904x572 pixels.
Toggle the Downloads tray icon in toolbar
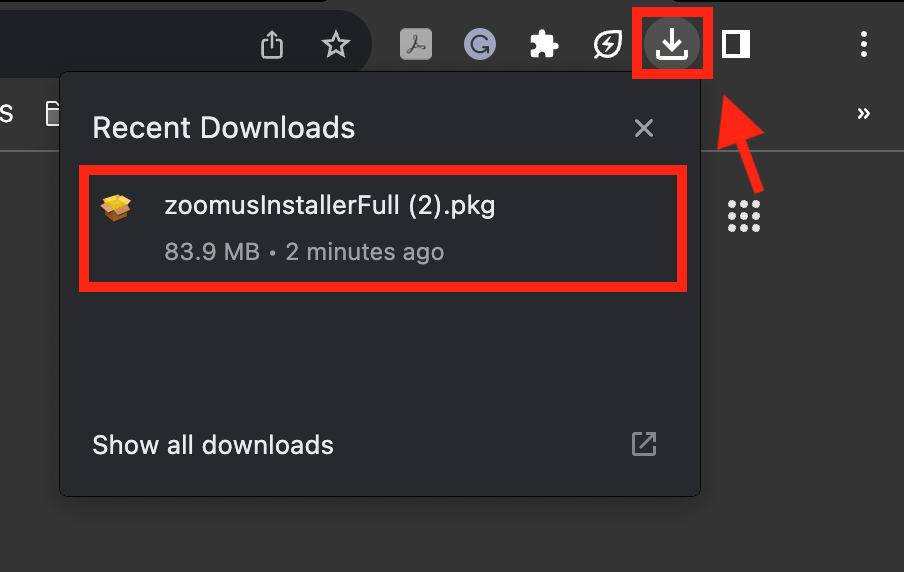tap(672, 44)
